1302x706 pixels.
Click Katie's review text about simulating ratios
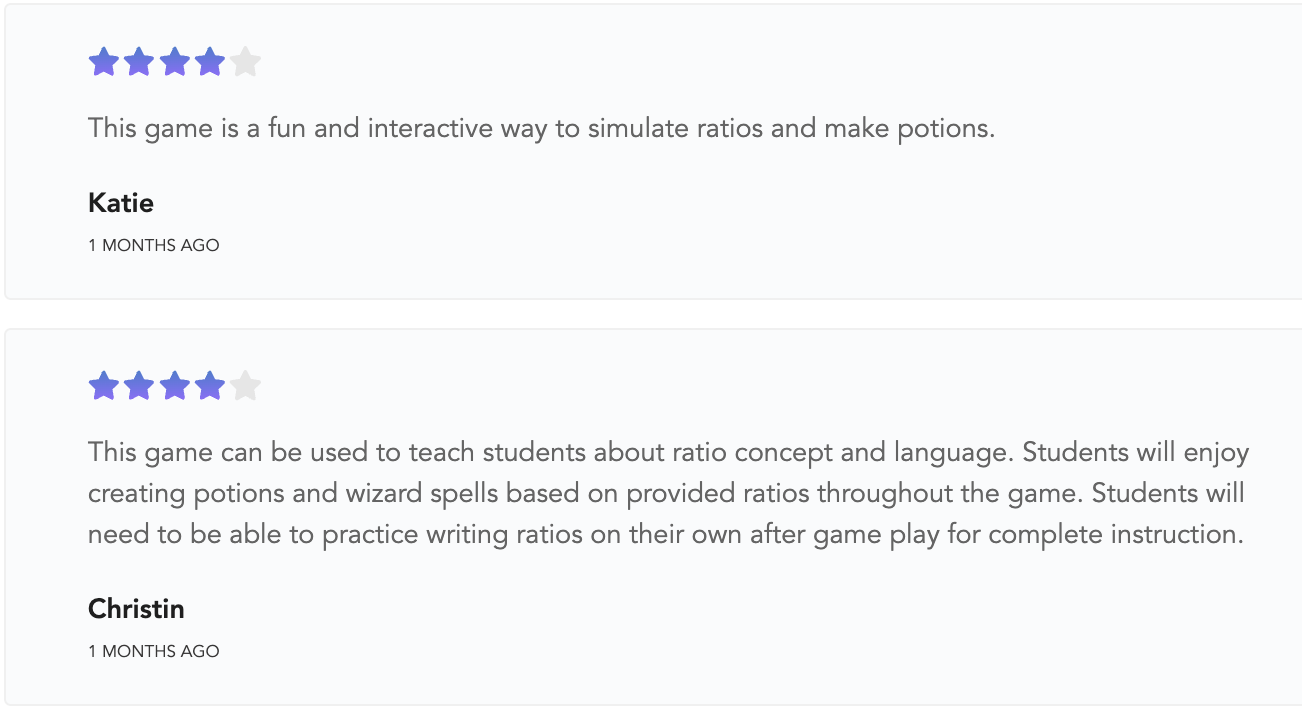(541, 129)
